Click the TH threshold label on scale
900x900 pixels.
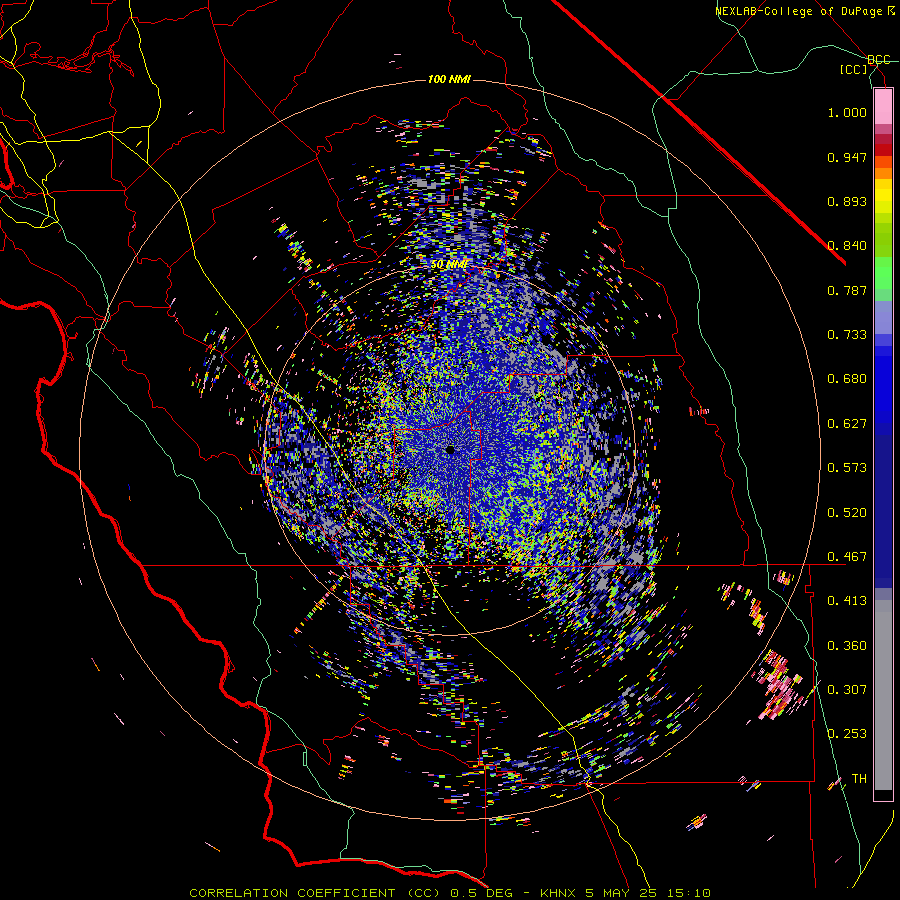[859, 779]
